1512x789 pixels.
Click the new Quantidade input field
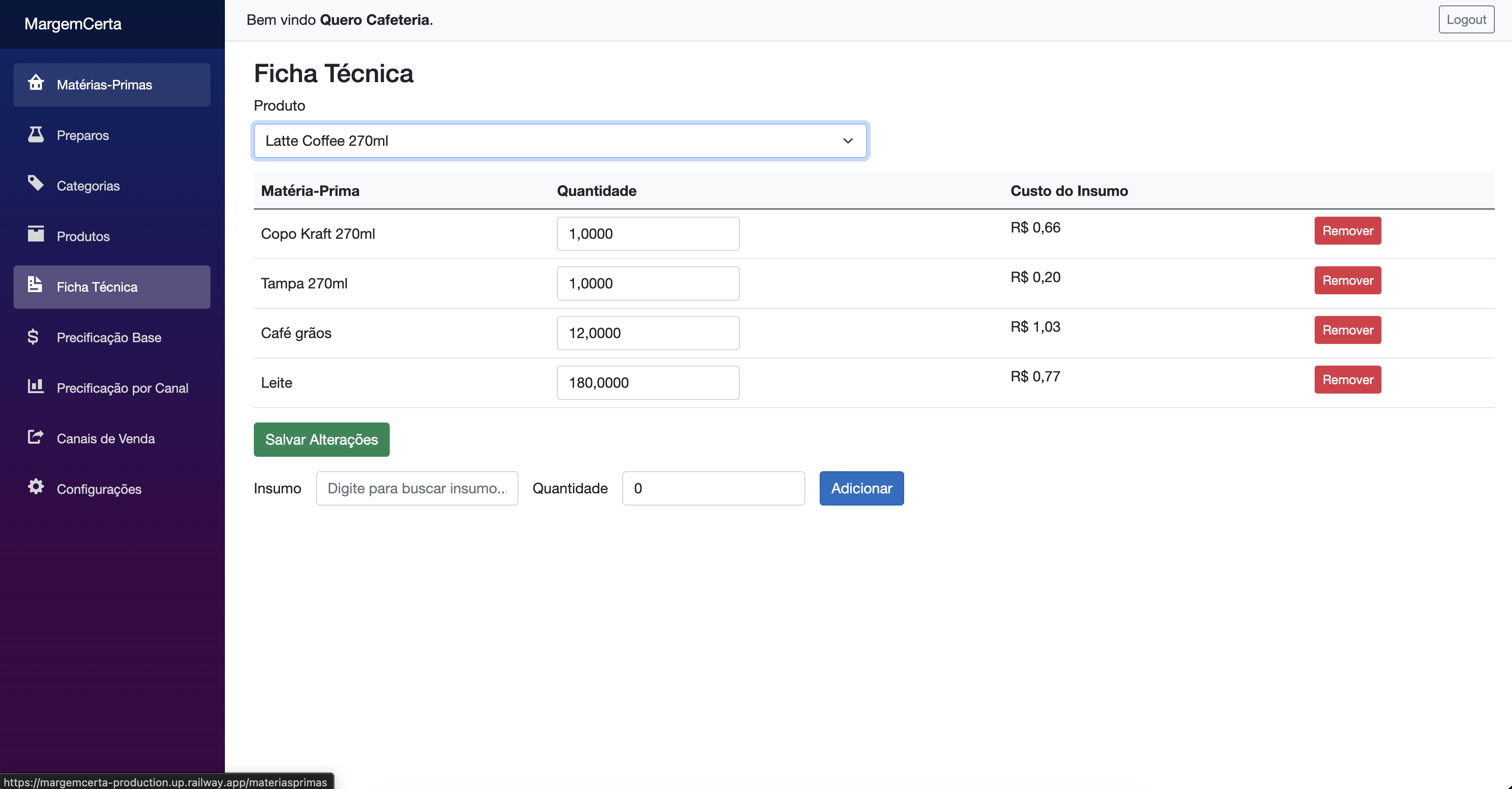(713, 489)
